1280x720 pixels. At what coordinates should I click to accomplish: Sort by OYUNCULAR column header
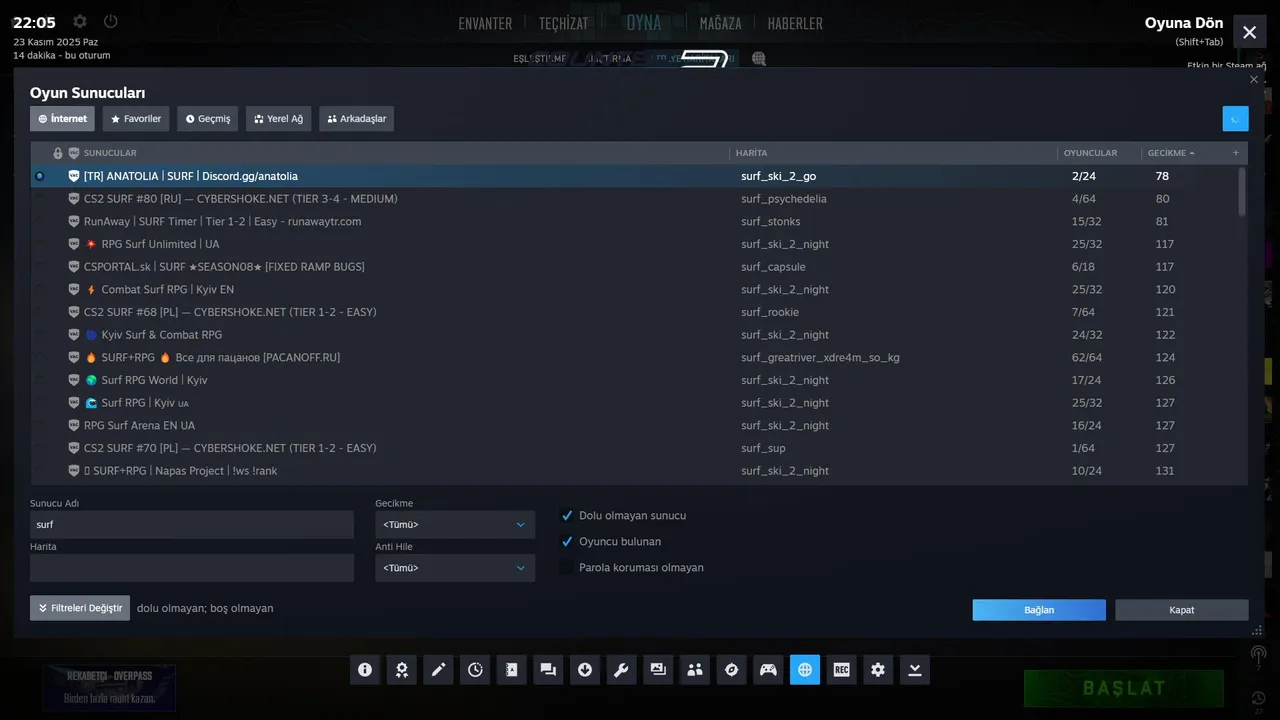[x=1090, y=153]
